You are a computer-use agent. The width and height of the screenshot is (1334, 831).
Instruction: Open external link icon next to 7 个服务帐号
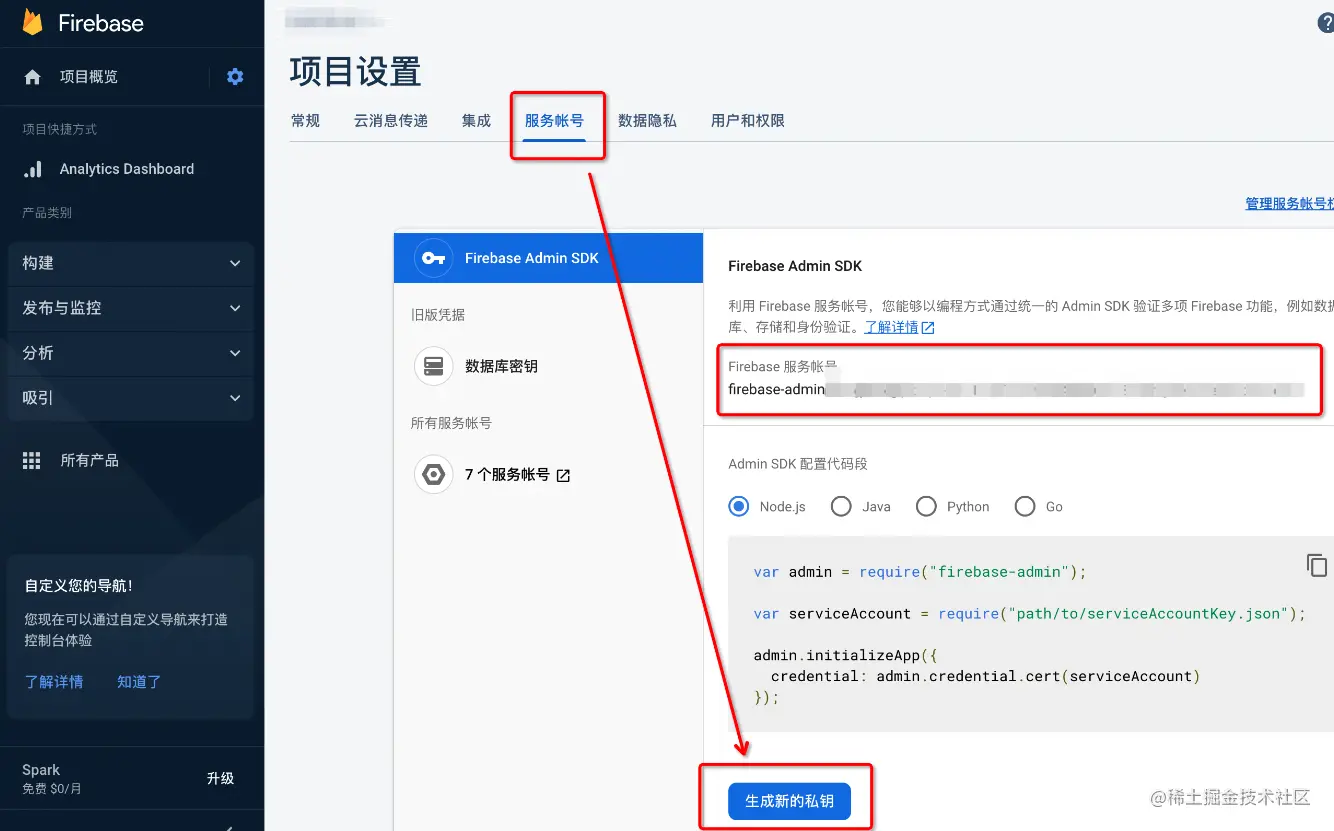563,476
